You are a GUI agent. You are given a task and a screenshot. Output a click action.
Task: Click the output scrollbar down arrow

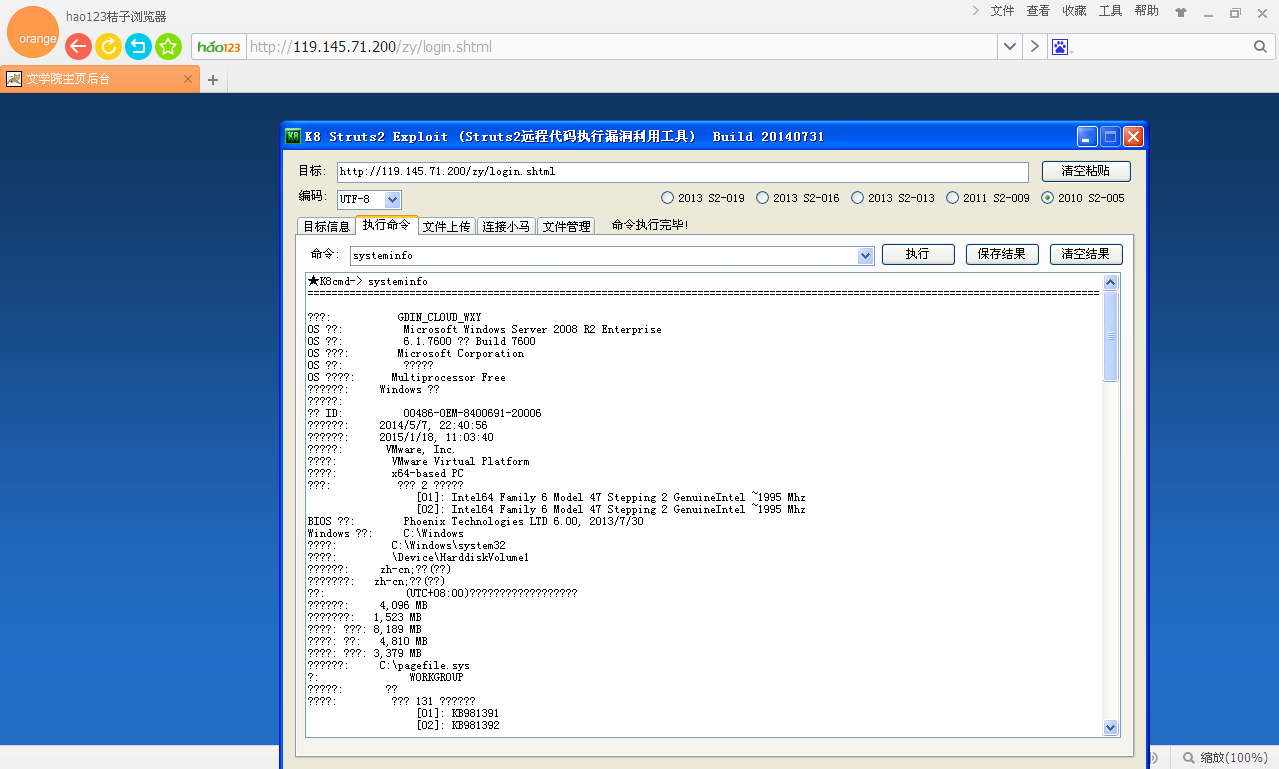[x=1110, y=727]
